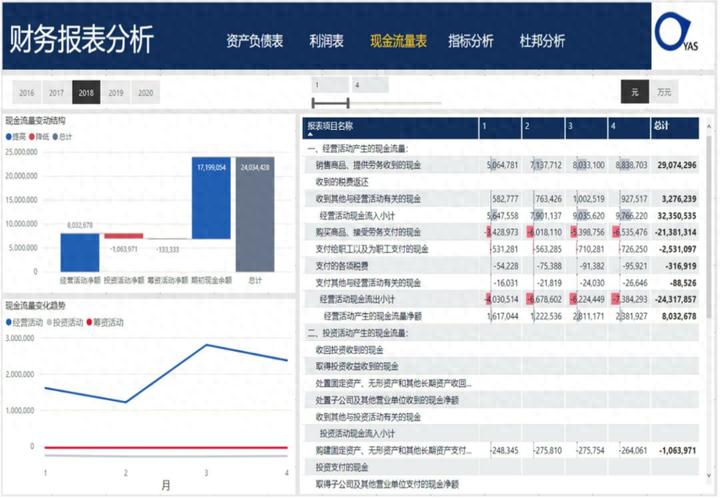Toggle 提高 legend in waterfall chart
The height and width of the screenshot is (499, 720).
coord(16,137)
